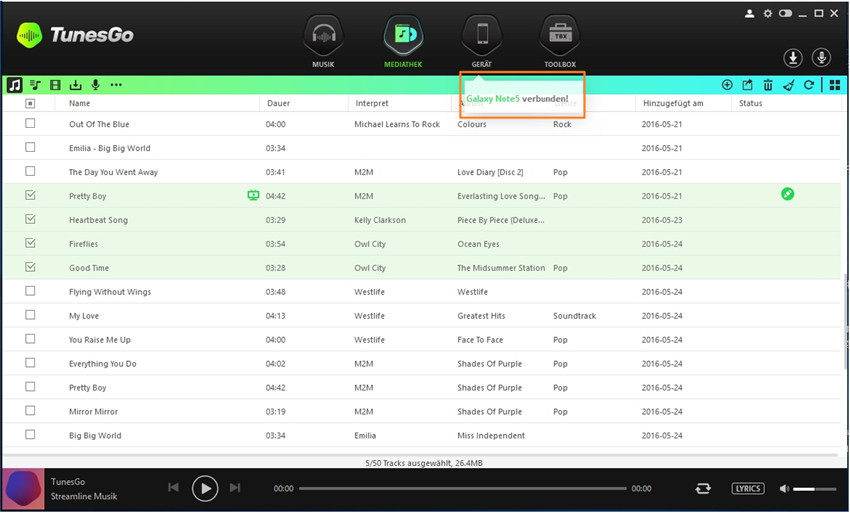Check the You Raise Me Up checkbox
This screenshot has height=513, width=850.
pyautogui.click(x=30, y=338)
